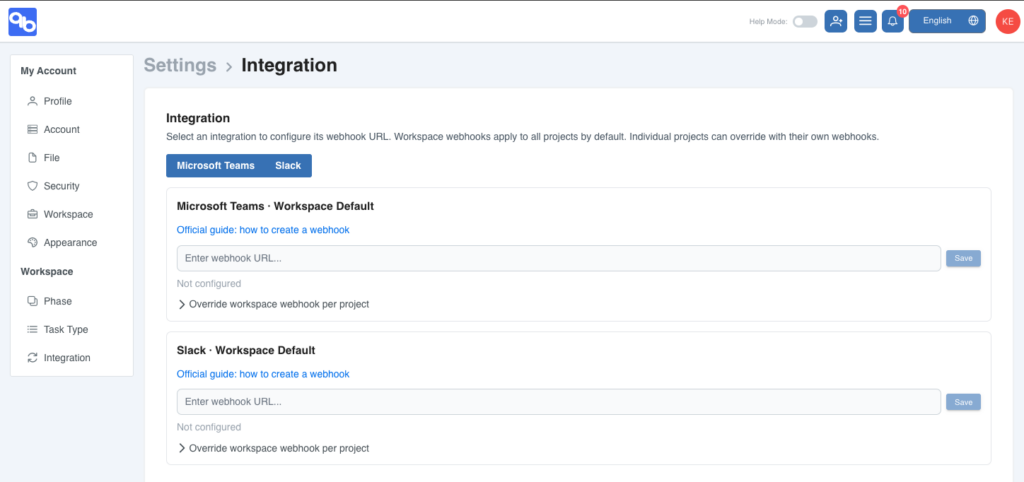
Task: Click Slack · Workspace Default heading
Action: click(246, 351)
